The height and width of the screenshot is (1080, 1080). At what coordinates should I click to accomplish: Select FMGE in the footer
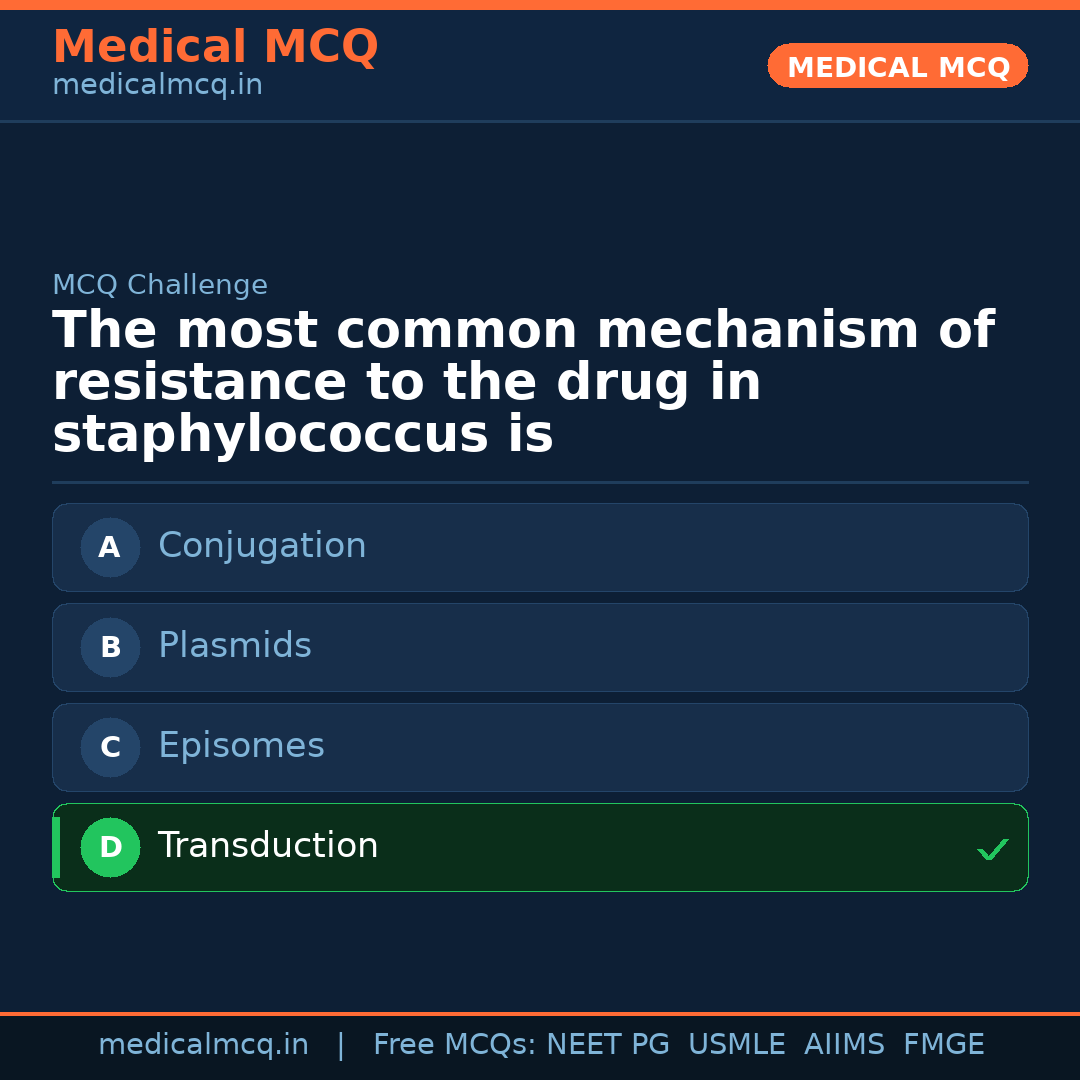pos(943,1045)
